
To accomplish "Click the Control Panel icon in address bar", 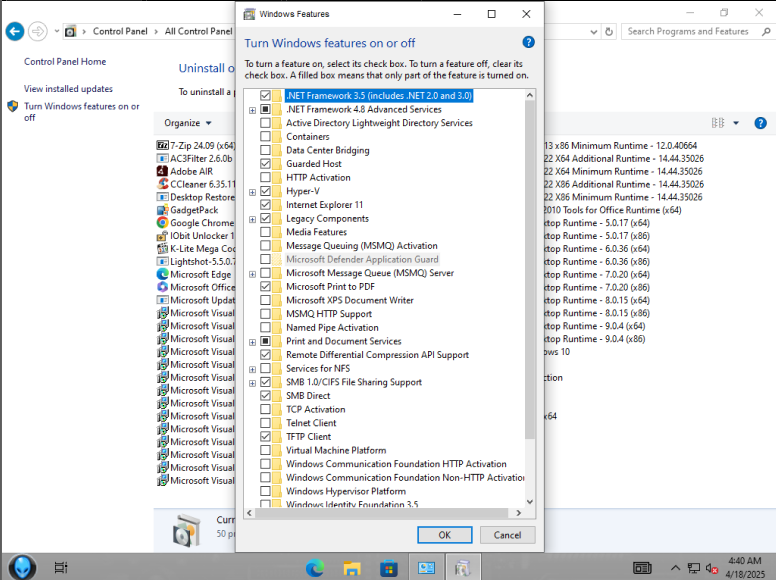I will (x=71, y=32).
